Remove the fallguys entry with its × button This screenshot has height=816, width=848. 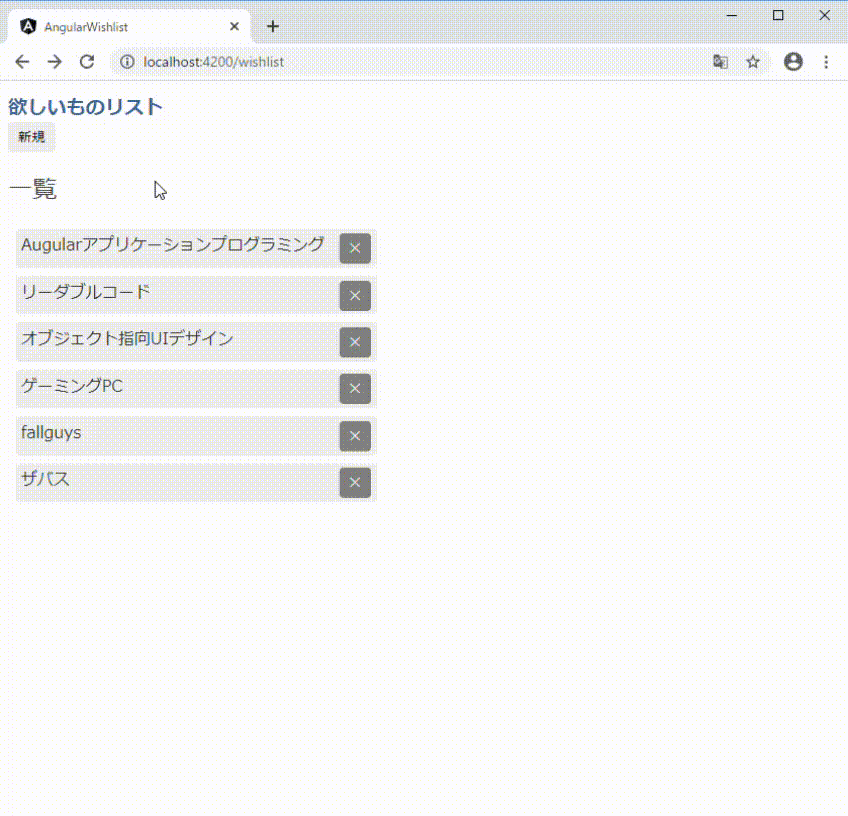click(355, 436)
